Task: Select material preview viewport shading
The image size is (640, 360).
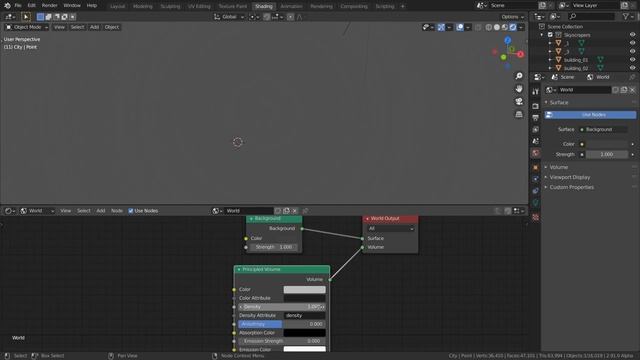Action: point(505,27)
